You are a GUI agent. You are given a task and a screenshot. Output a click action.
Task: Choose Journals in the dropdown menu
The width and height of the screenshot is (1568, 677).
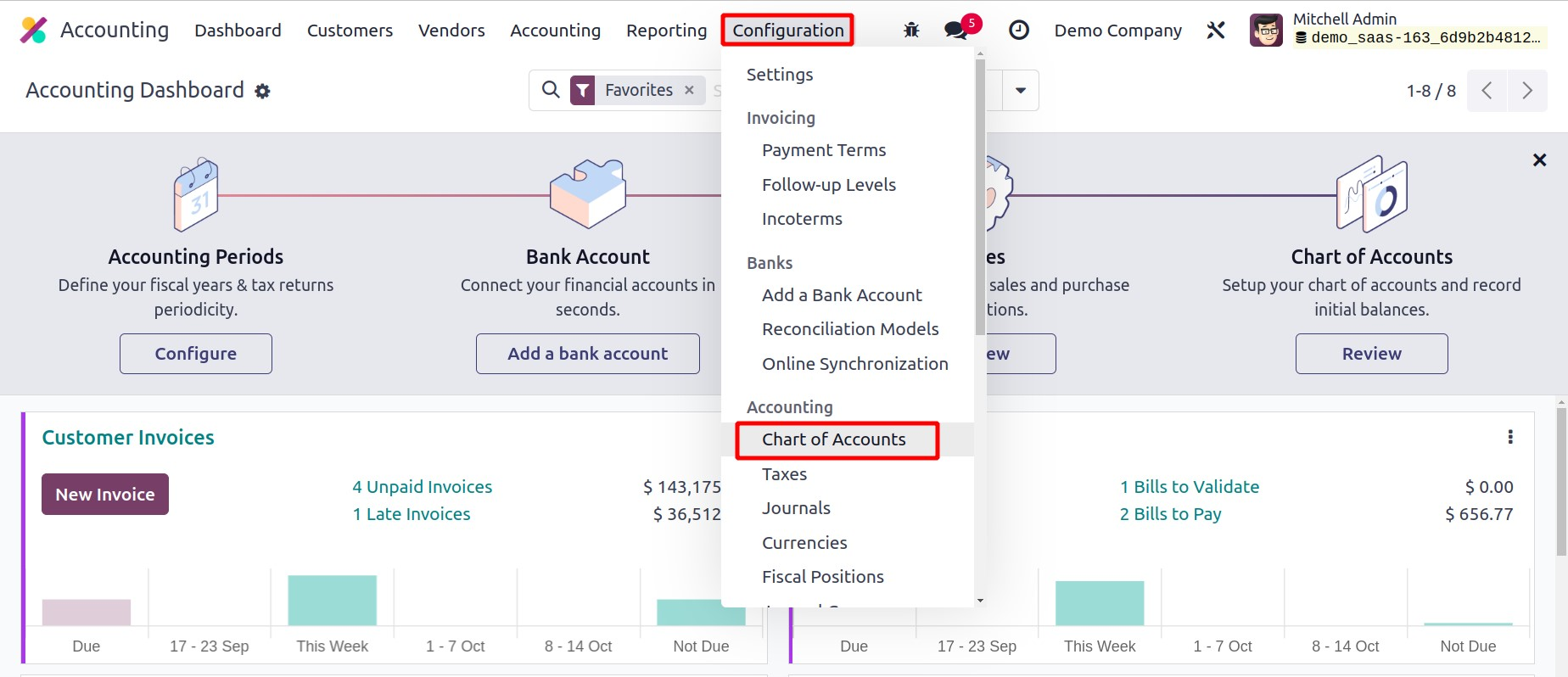point(796,508)
